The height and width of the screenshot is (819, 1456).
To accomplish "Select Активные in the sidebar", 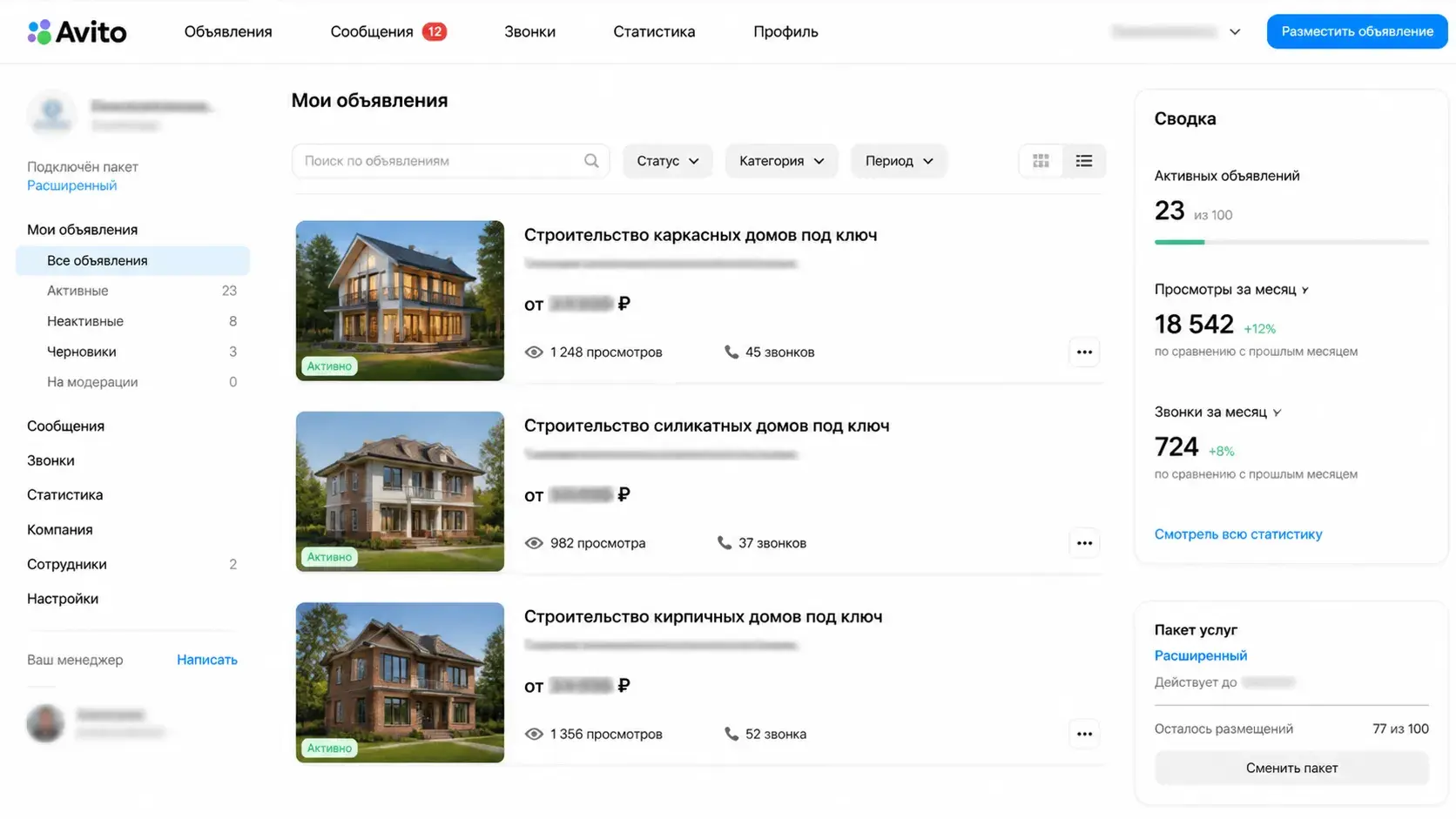I will [x=132, y=291].
